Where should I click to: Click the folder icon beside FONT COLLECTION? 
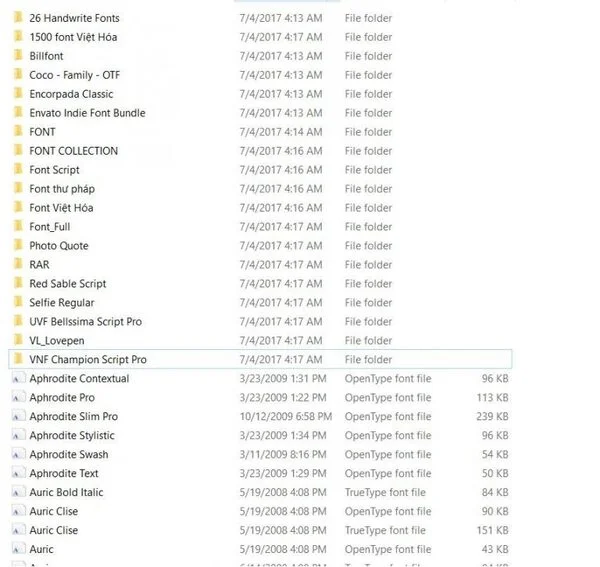tap(18, 150)
